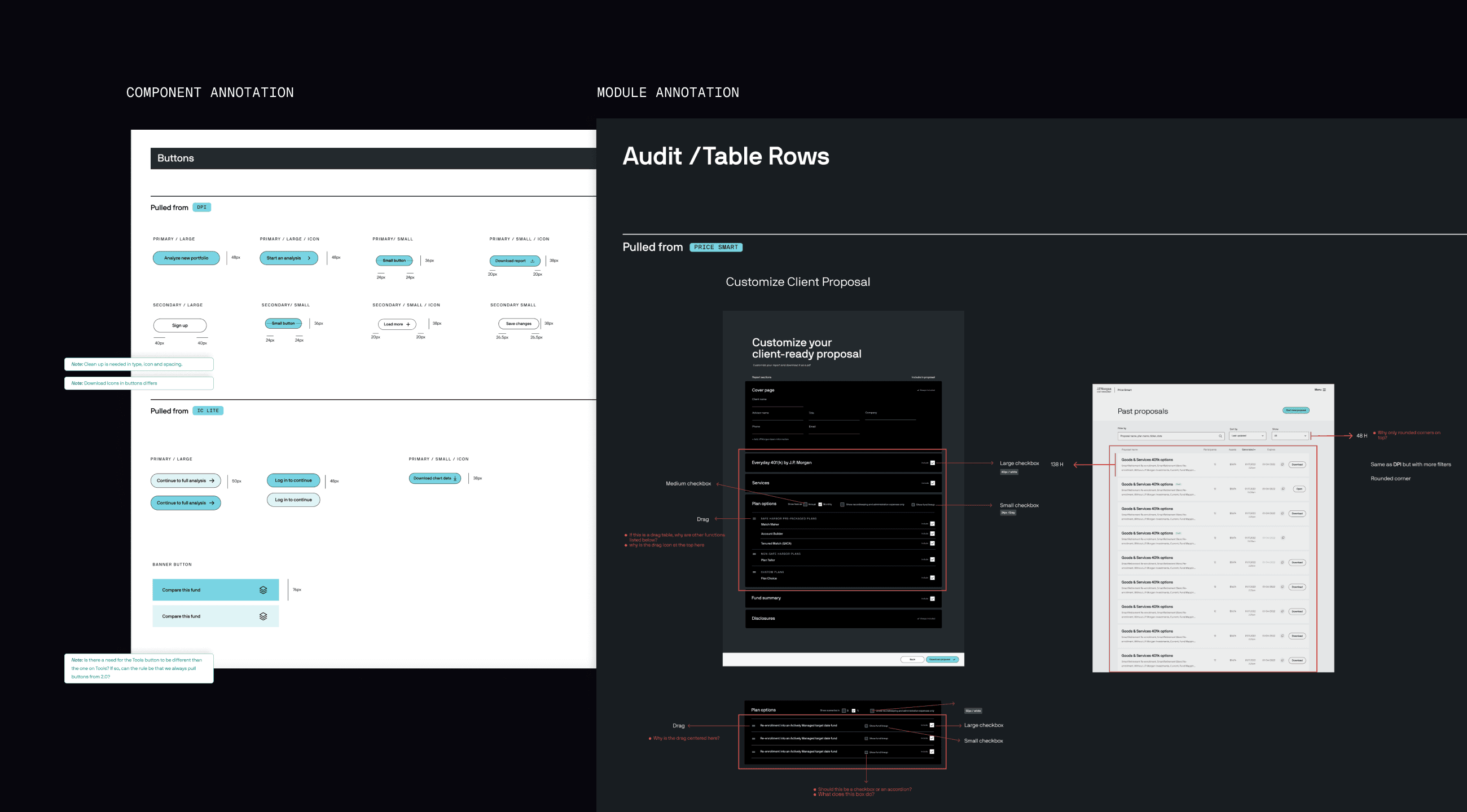This screenshot has height=812, width=1467.
Task: Click the chevron icon in Start an analysis button
Action: point(309,258)
